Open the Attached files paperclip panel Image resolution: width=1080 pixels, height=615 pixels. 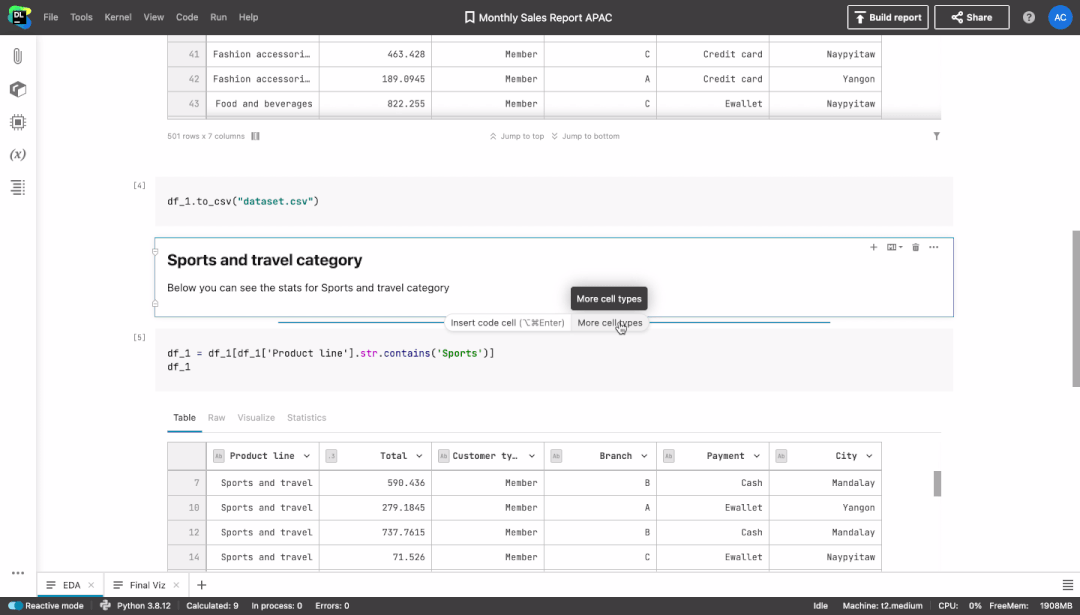pos(18,56)
